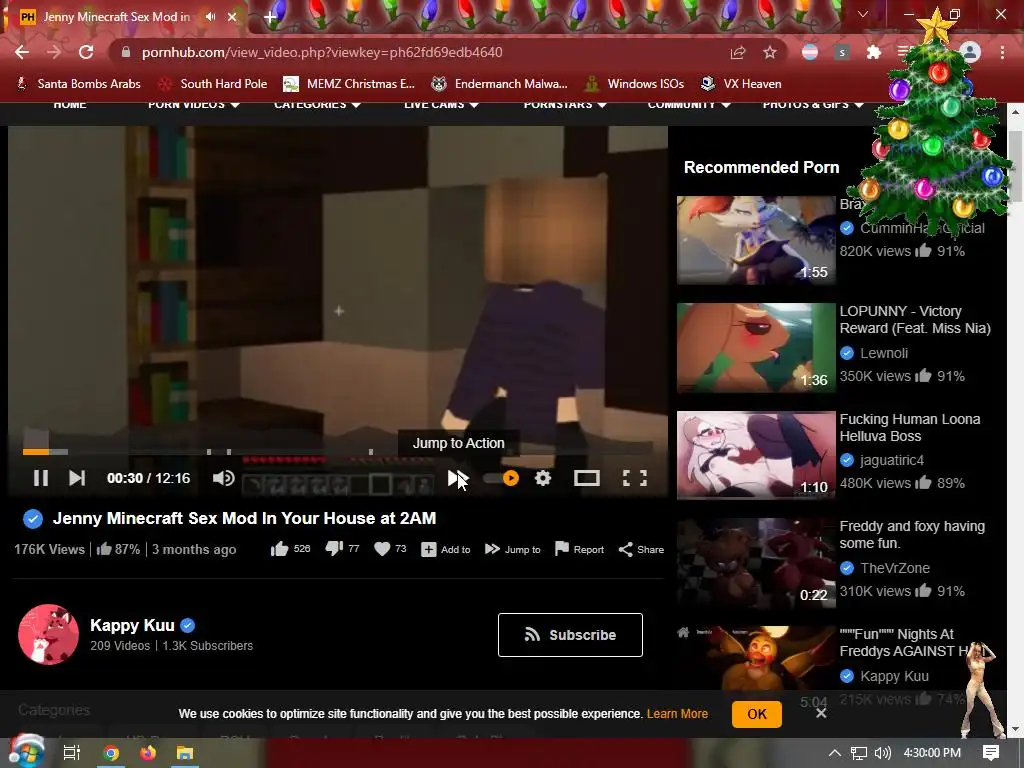This screenshot has width=1024, height=768.
Task: Subscribe to the Kappy Kuu channel
Action: pyautogui.click(x=570, y=635)
